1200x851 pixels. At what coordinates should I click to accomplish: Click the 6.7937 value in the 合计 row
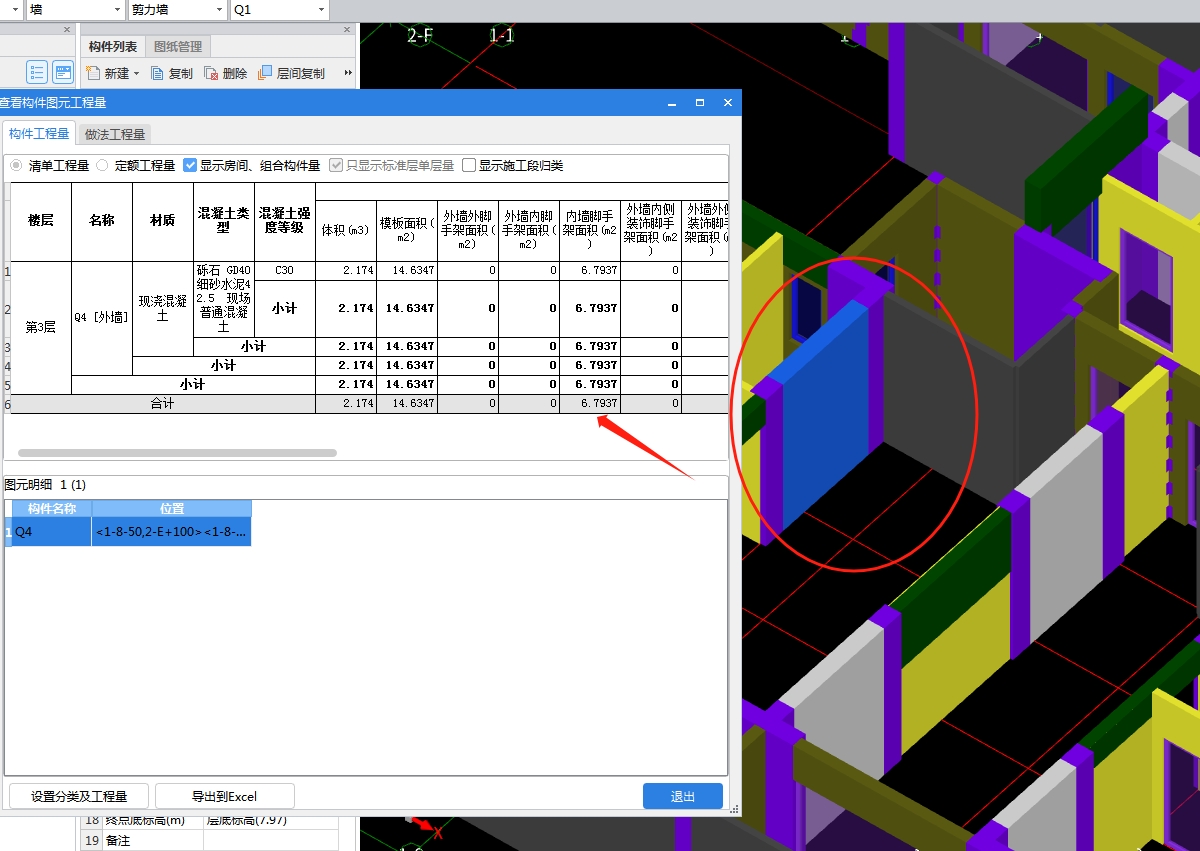[x=590, y=403]
